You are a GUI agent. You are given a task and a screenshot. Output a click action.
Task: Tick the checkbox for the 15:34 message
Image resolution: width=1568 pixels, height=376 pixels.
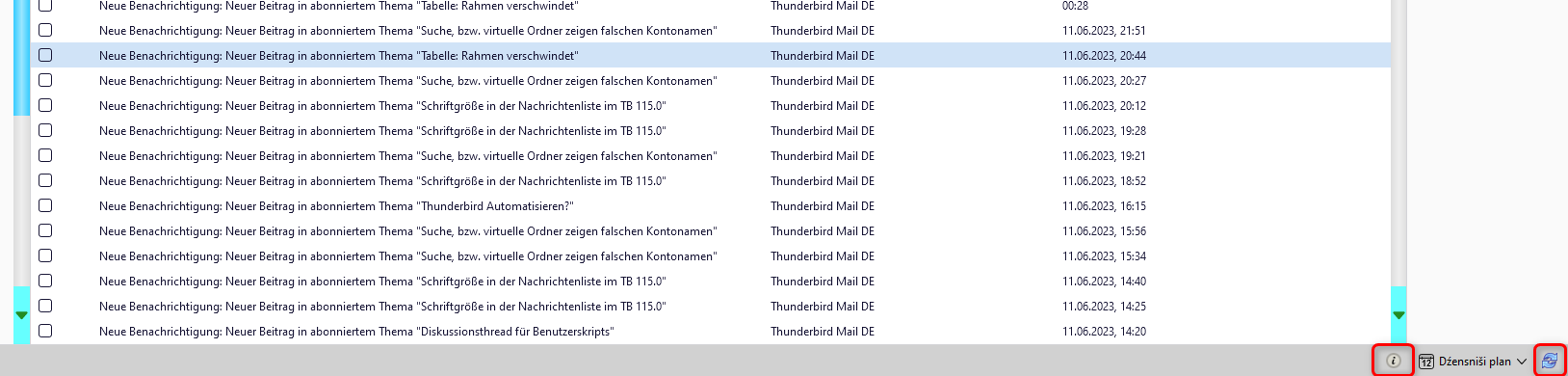(x=45, y=255)
